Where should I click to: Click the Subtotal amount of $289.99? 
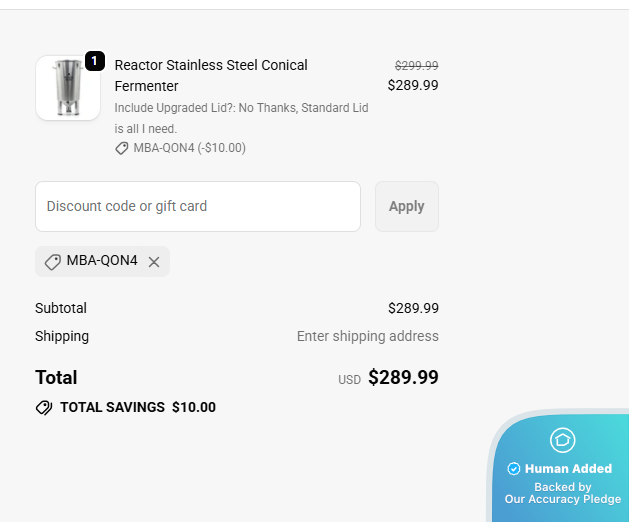(x=413, y=308)
